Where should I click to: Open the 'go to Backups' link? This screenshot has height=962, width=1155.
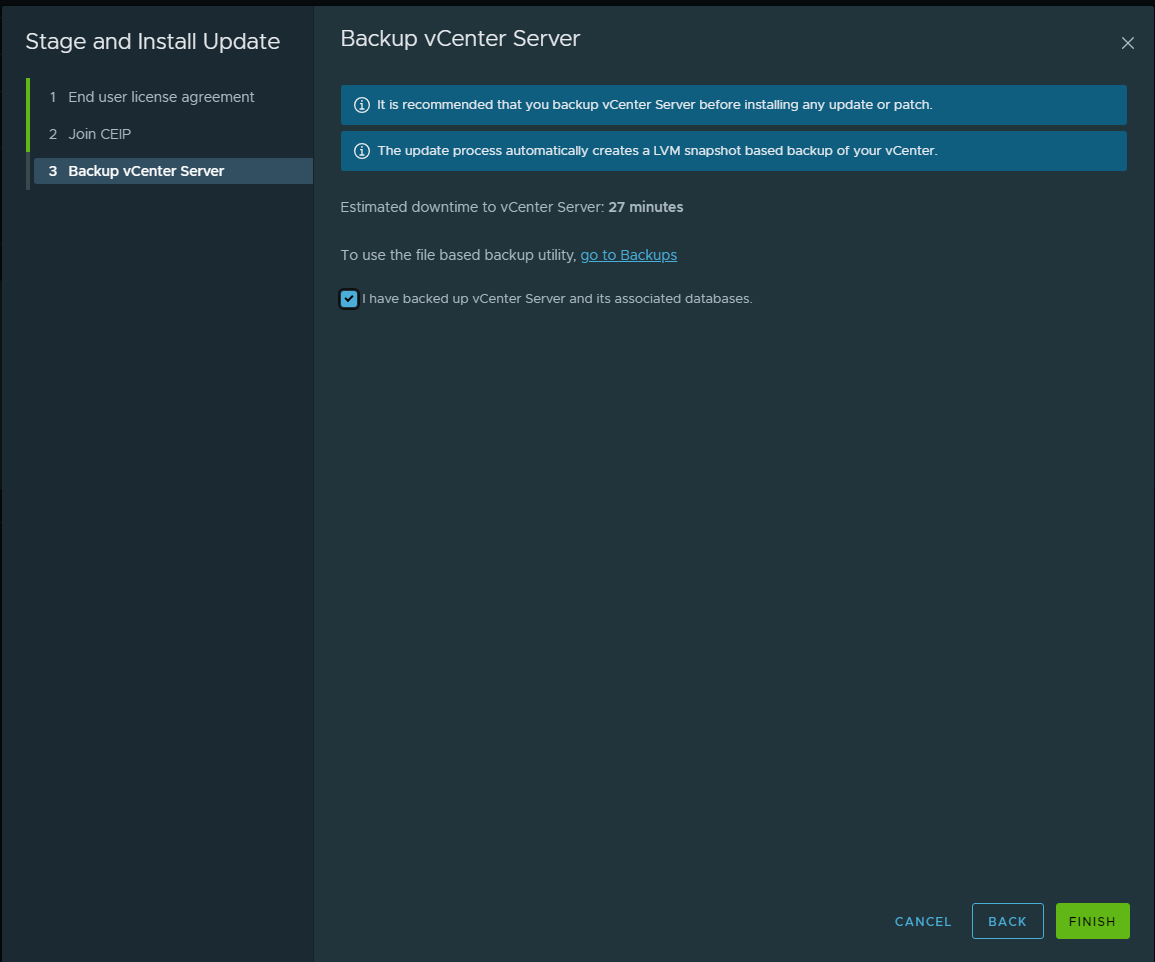click(628, 255)
